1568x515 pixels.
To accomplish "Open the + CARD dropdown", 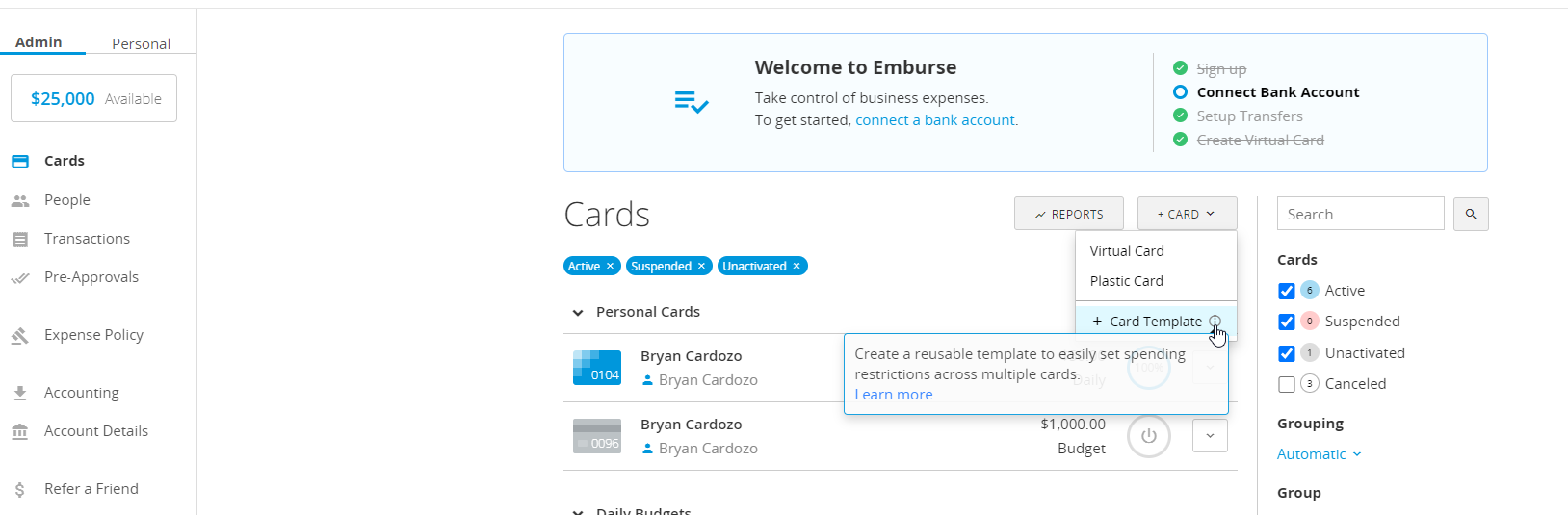I will [1187, 214].
